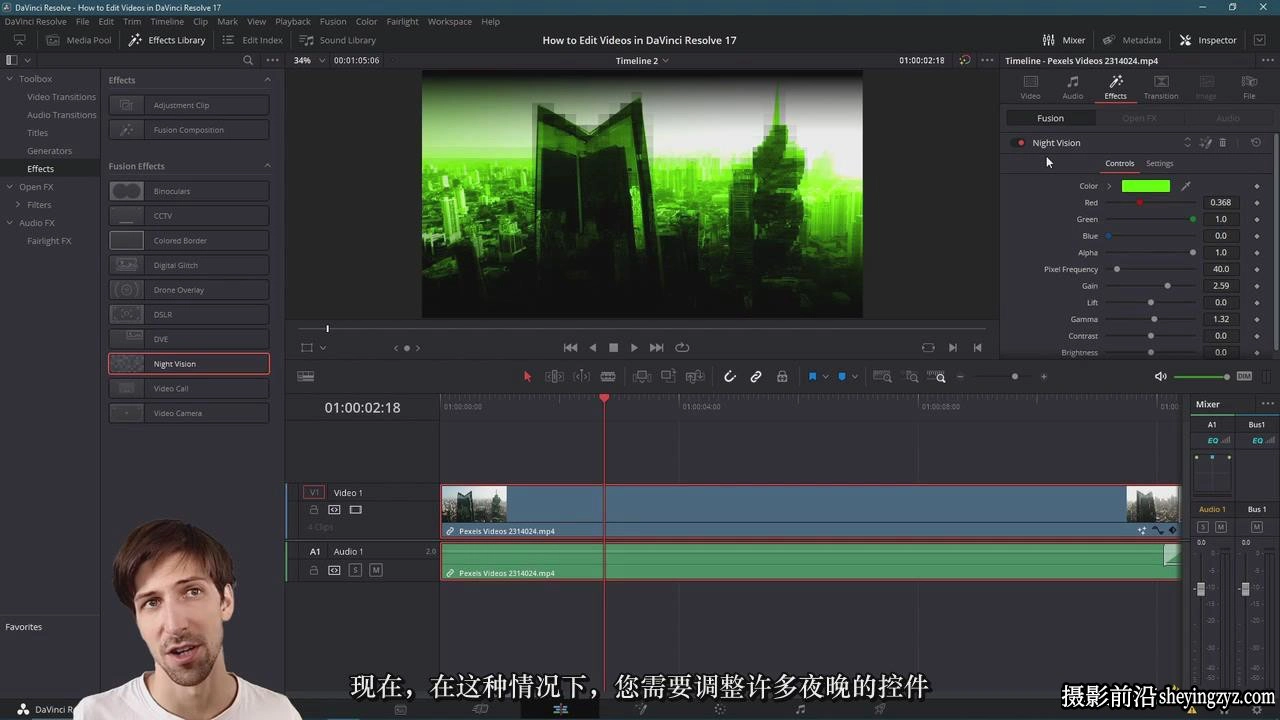Open the Workspace menu
The image size is (1280, 720).
pos(449,21)
